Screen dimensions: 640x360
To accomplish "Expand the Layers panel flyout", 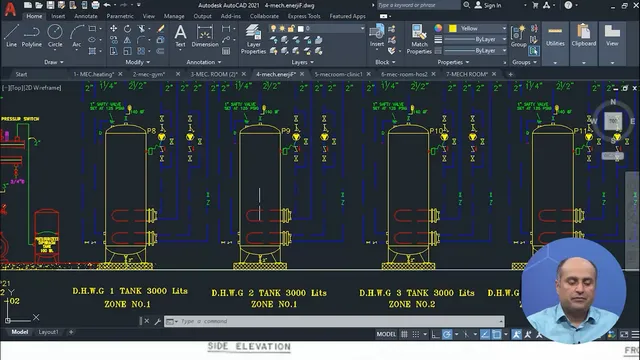I will (302, 62).
